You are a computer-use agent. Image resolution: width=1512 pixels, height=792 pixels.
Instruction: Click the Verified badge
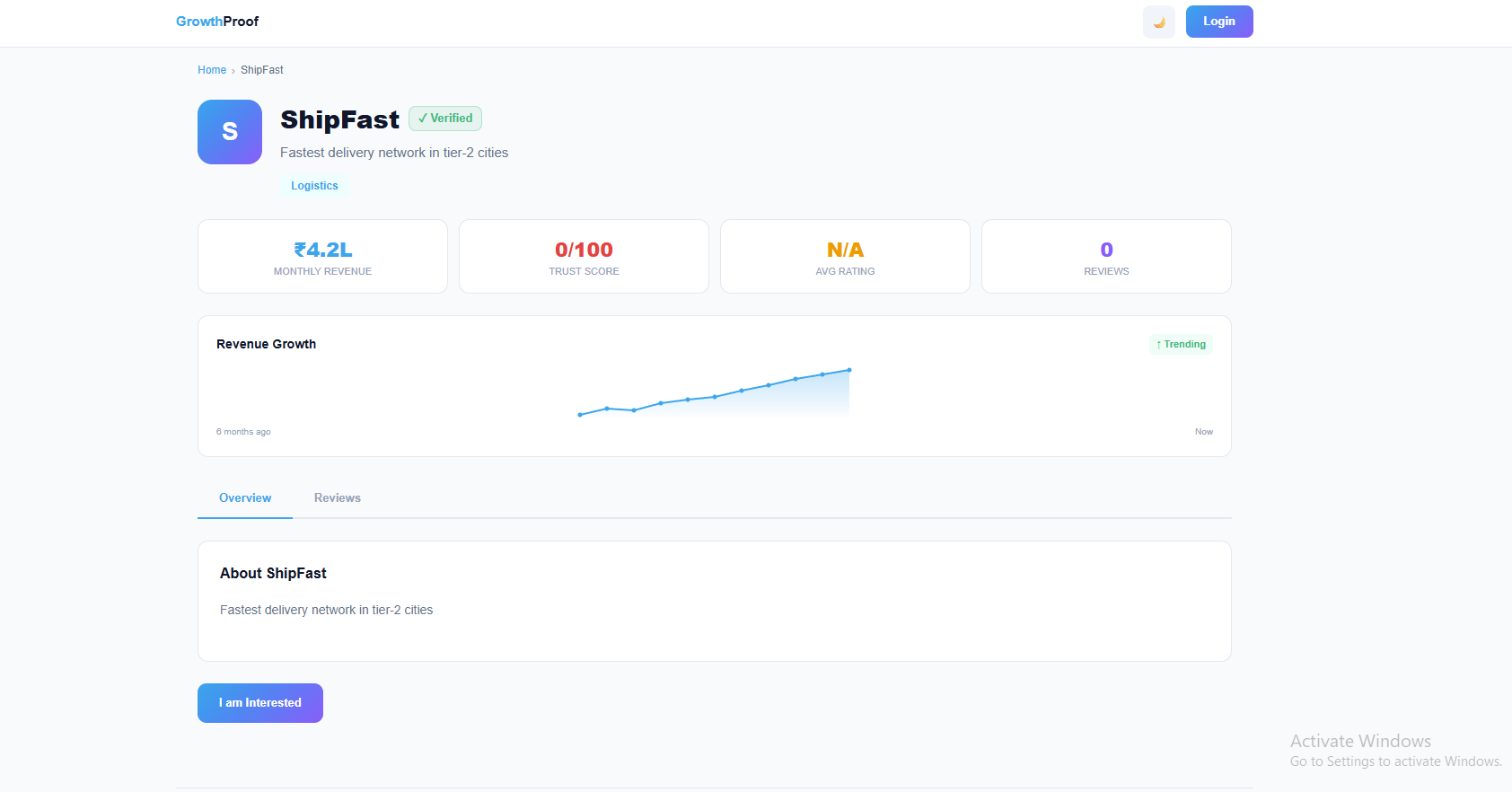point(445,119)
